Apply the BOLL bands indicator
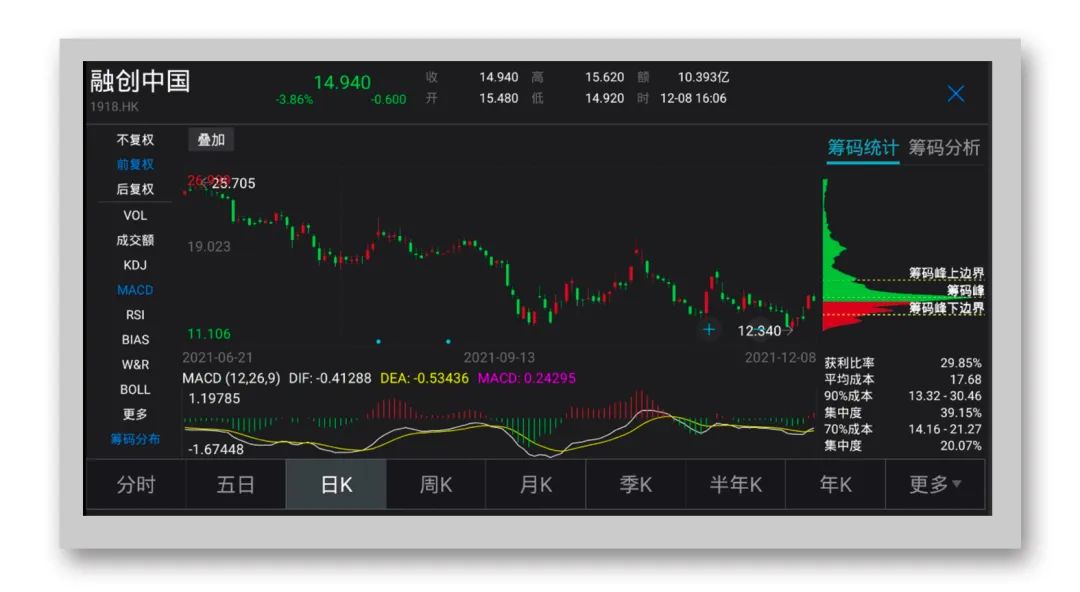 (x=135, y=390)
